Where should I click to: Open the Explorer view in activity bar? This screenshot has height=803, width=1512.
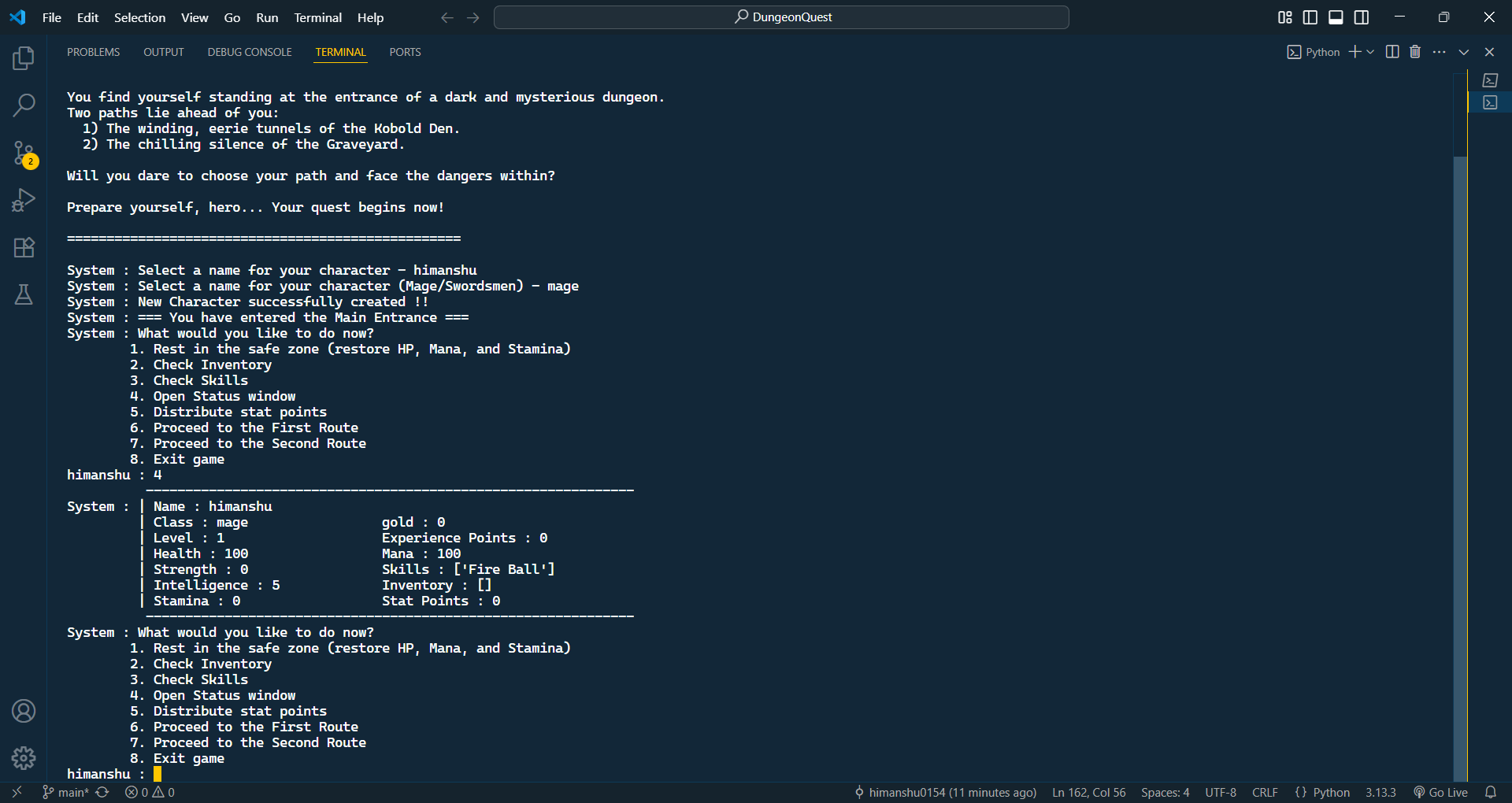[x=24, y=58]
